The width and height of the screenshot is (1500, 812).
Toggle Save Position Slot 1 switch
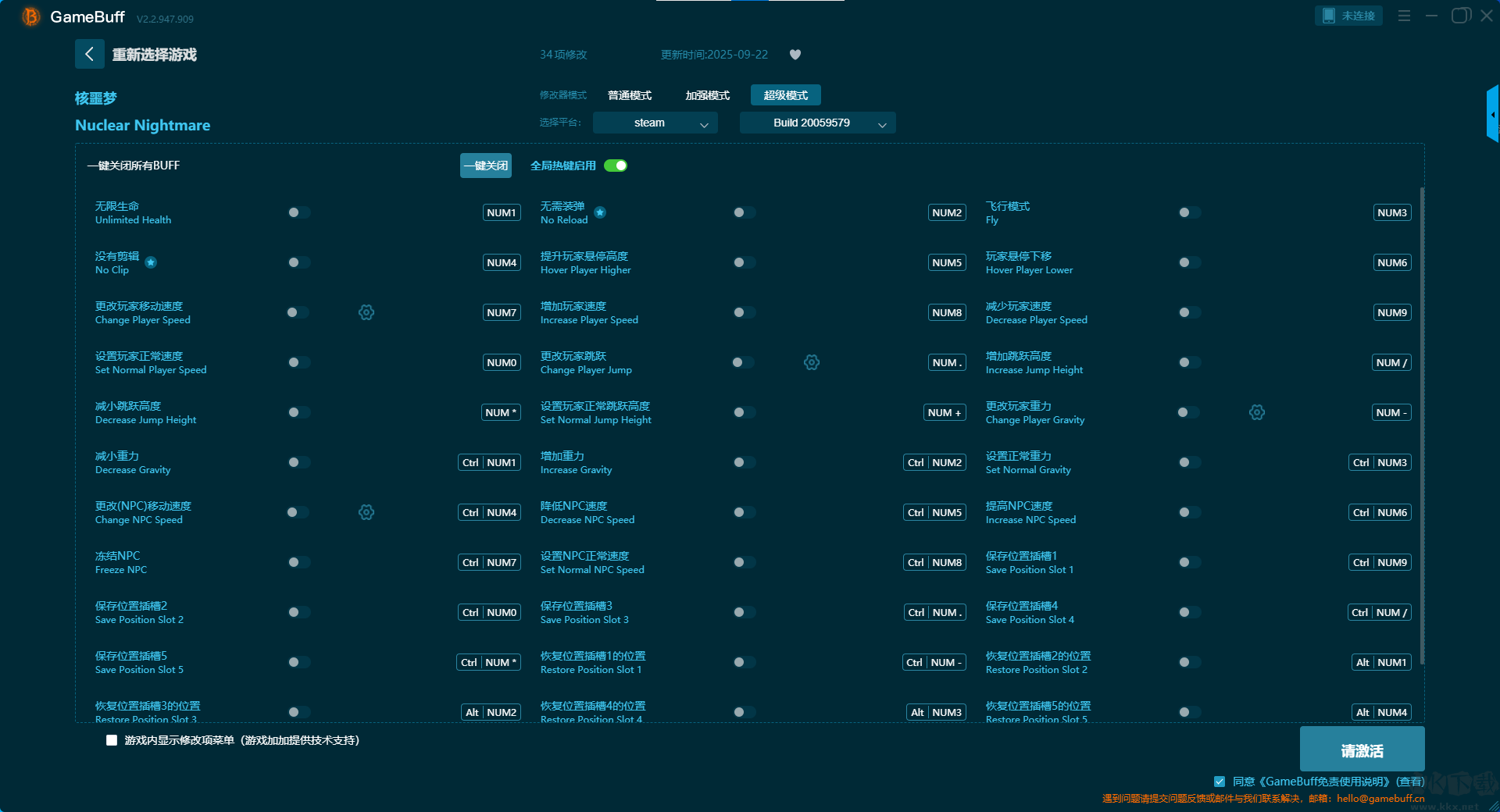1189,562
